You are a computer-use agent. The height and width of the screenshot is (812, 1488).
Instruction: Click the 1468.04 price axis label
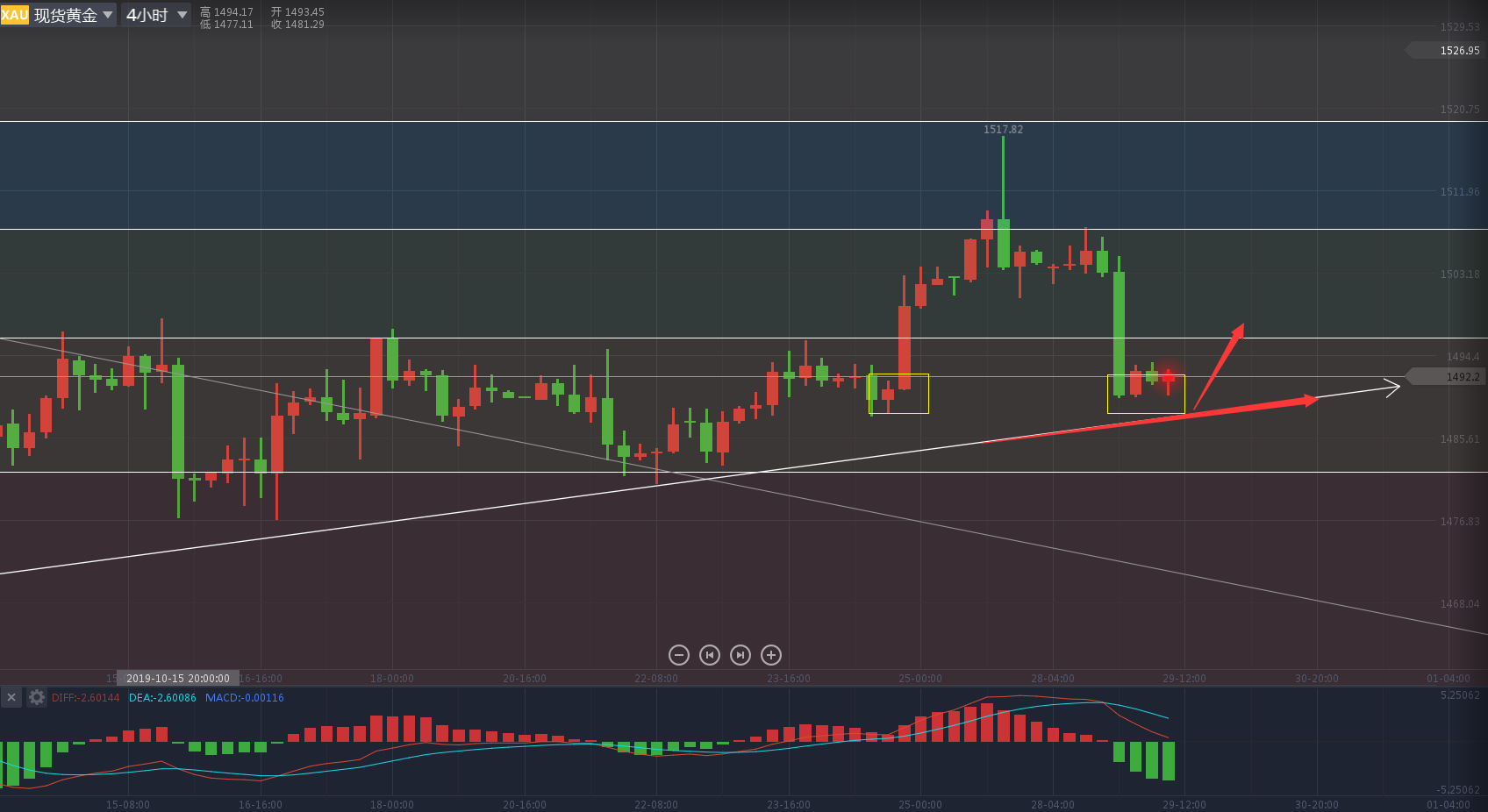coord(1460,604)
